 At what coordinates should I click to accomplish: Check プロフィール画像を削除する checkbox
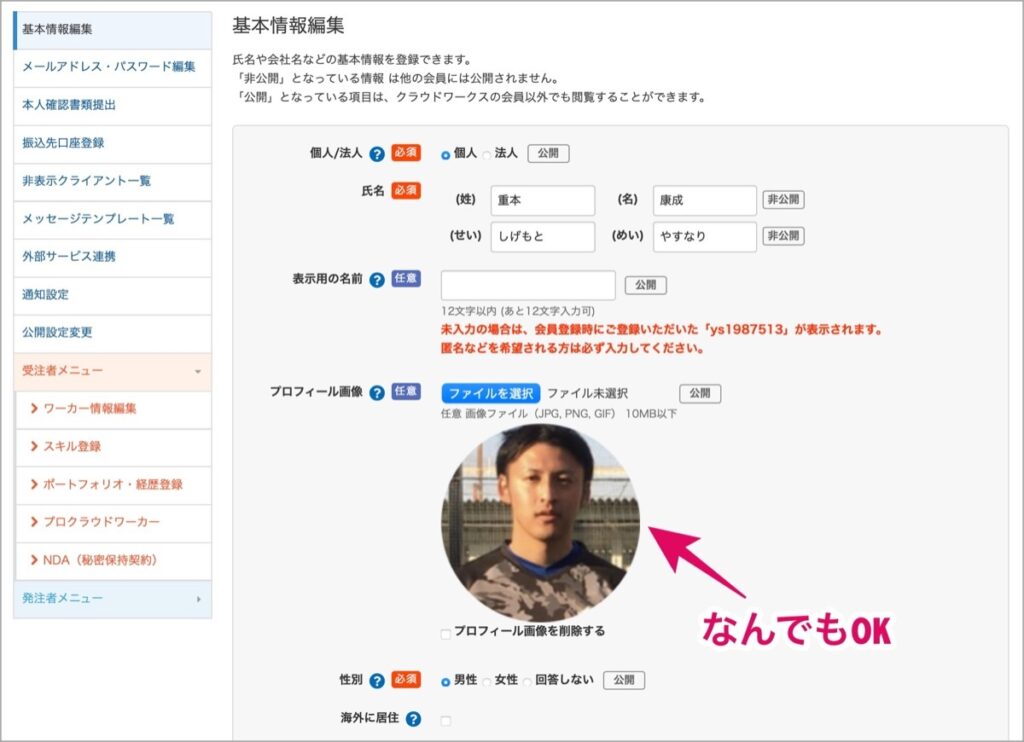[445, 634]
